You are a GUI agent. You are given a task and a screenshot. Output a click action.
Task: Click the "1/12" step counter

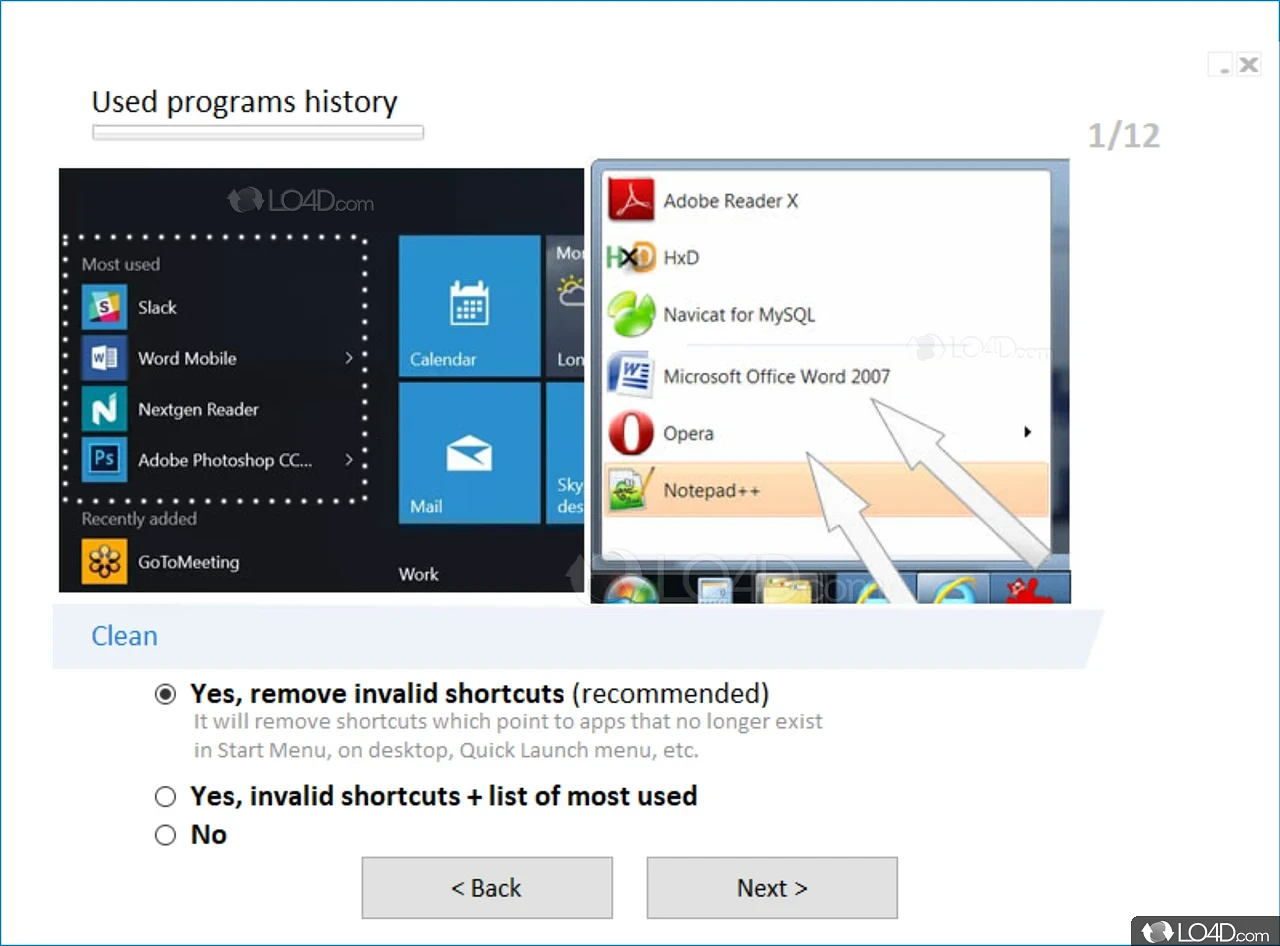[x=1124, y=136]
